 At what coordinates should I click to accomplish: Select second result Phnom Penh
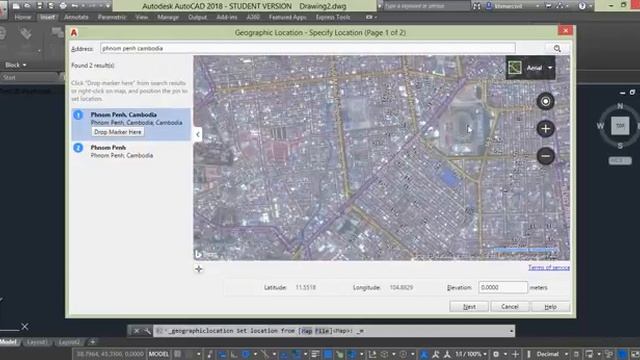pyautogui.click(x=131, y=151)
